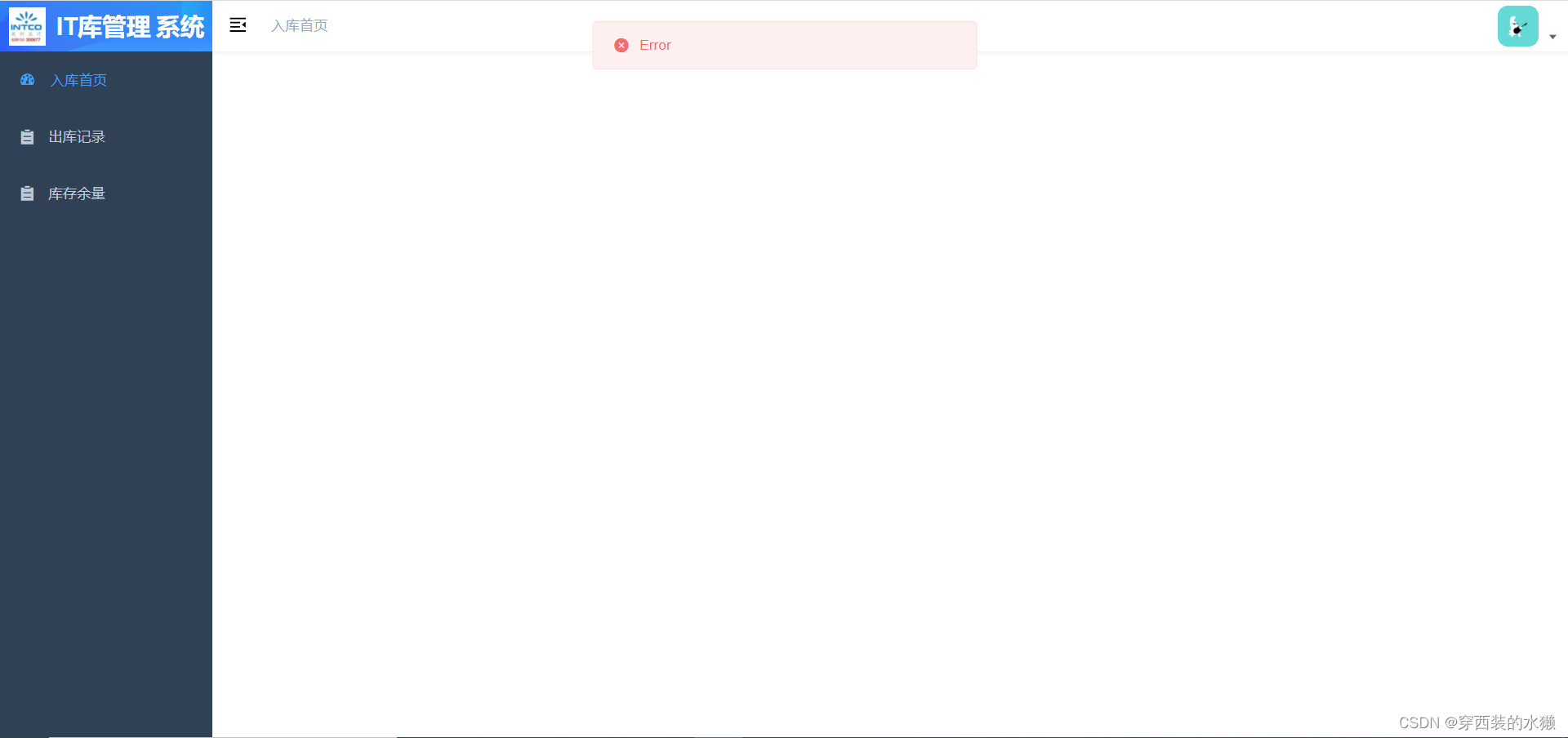This screenshot has width=1568, height=738.
Task: Click the dashboard icon beside 入库首页
Action: 27,80
